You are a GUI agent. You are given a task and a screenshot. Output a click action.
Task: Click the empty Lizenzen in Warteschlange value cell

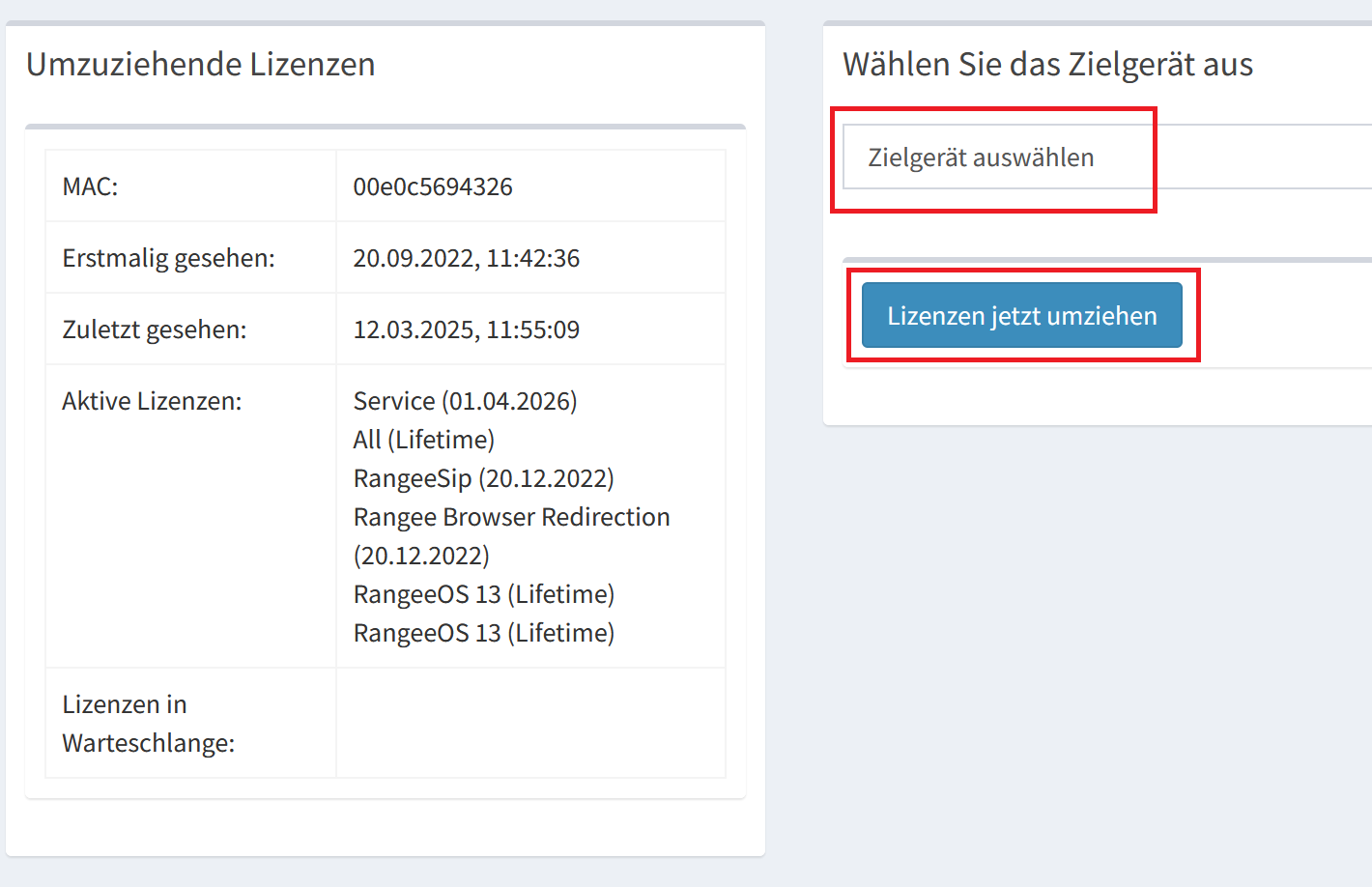(529, 723)
